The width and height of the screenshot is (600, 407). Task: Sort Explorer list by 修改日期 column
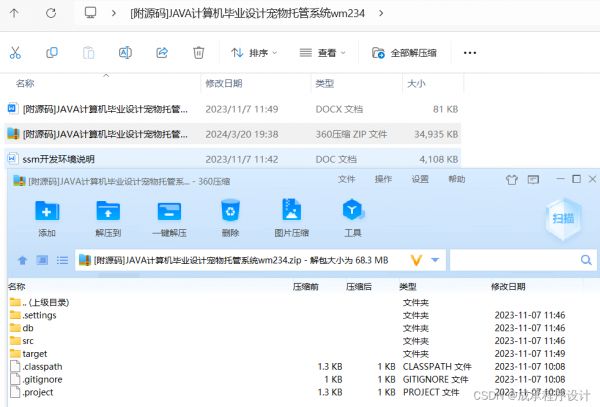coord(224,83)
